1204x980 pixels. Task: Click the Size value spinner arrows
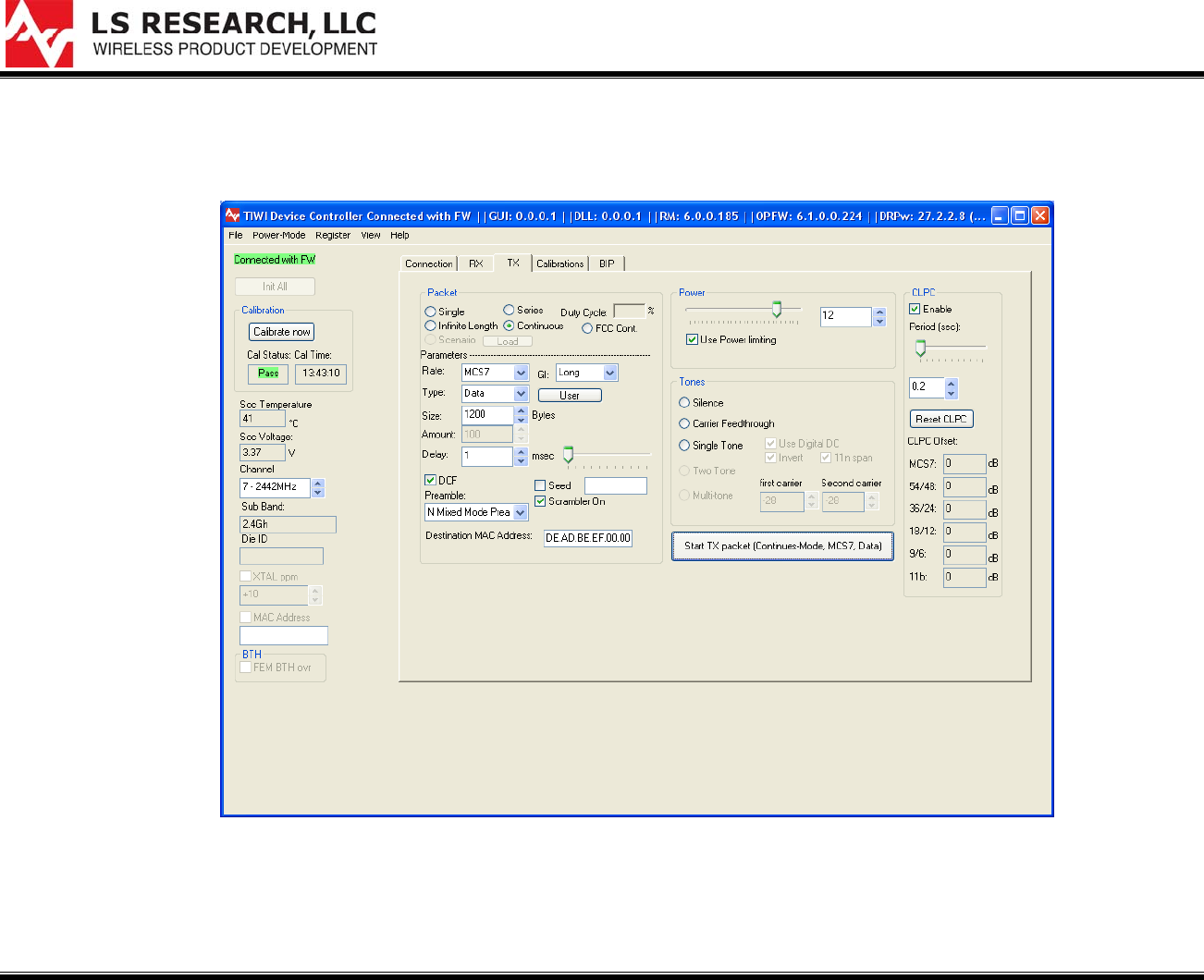click(x=522, y=415)
